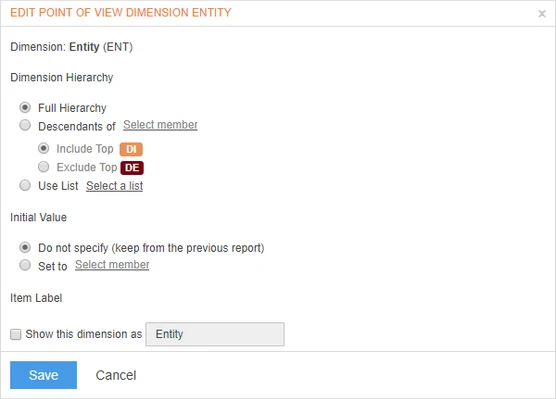The height and width of the screenshot is (399, 556).
Task: Close the Edit Point of View dialog
Action: pos(541,13)
